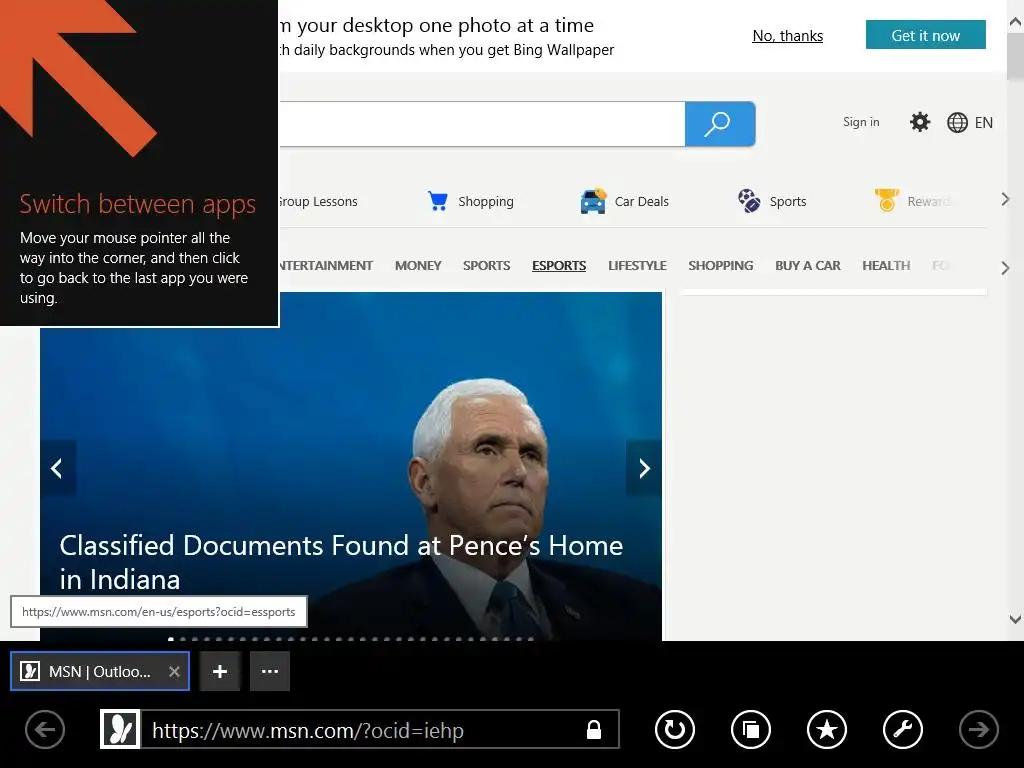1024x768 pixels.
Task: Open the HEALTH category
Action: click(886, 266)
